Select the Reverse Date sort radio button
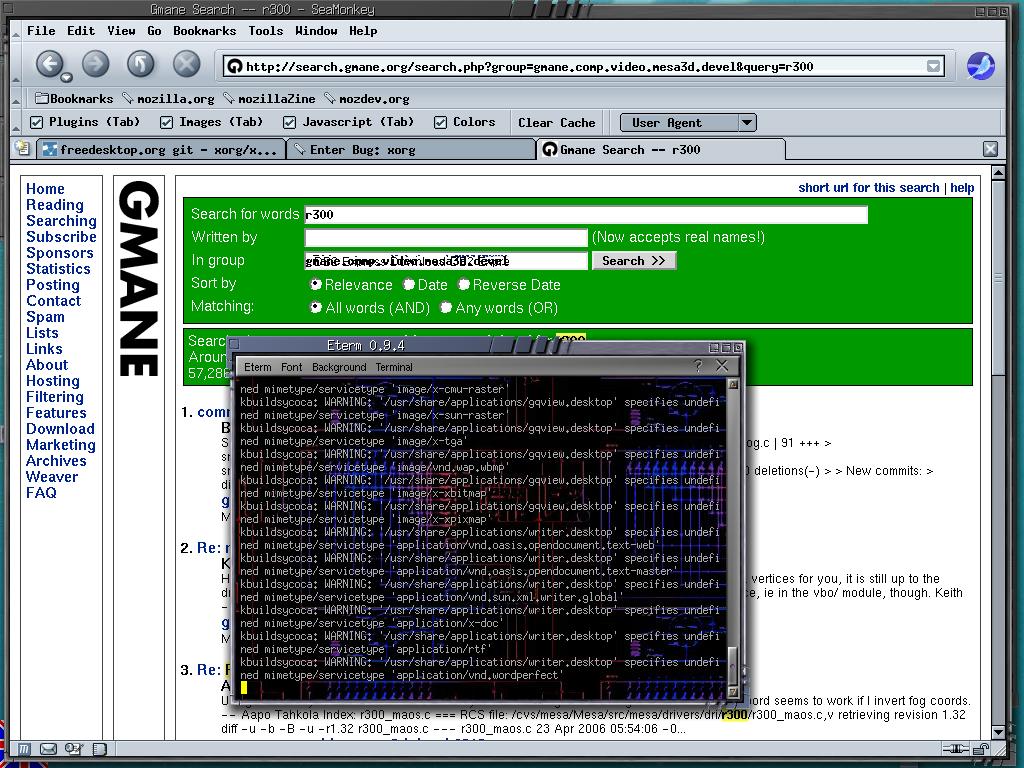 464,285
